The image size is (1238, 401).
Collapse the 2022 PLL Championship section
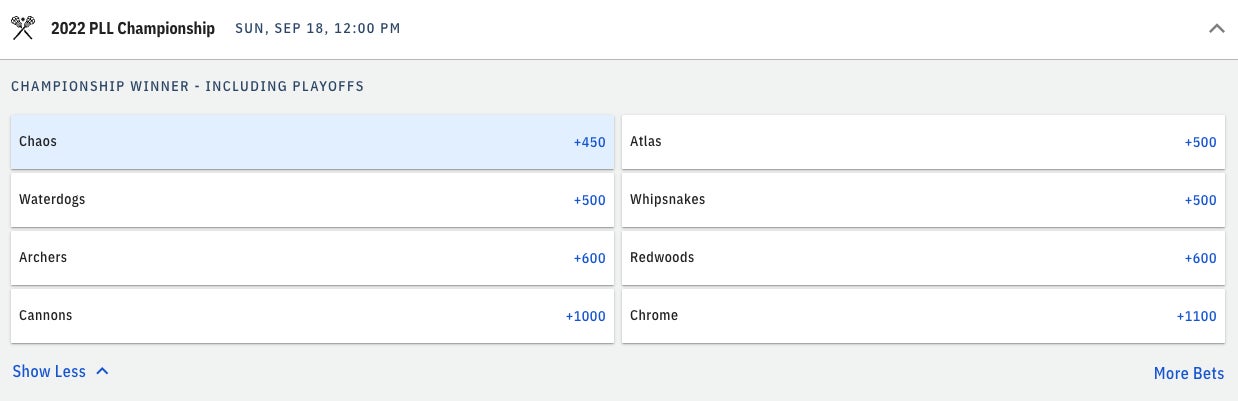point(1216,29)
